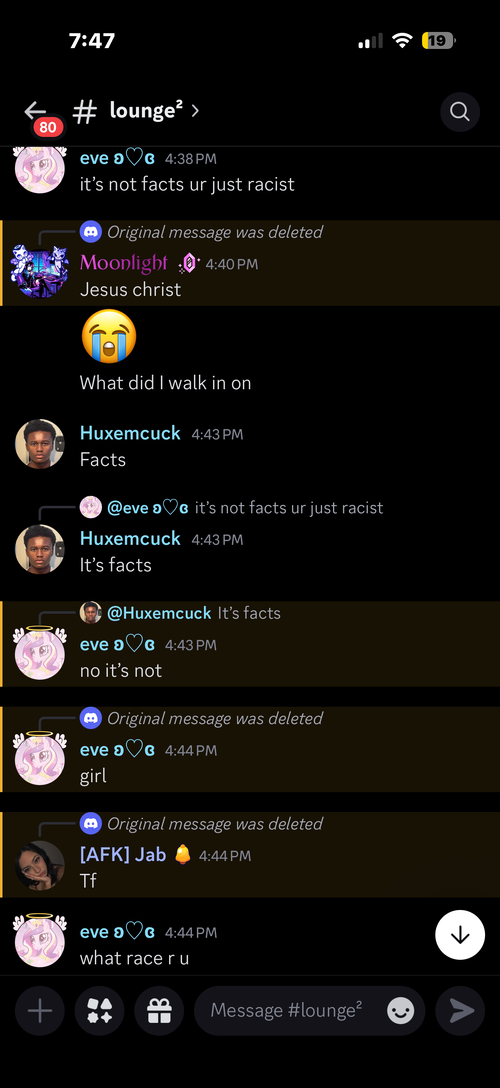Open the gift Nitro icon
This screenshot has width=500, height=1088.
[x=160, y=1011]
